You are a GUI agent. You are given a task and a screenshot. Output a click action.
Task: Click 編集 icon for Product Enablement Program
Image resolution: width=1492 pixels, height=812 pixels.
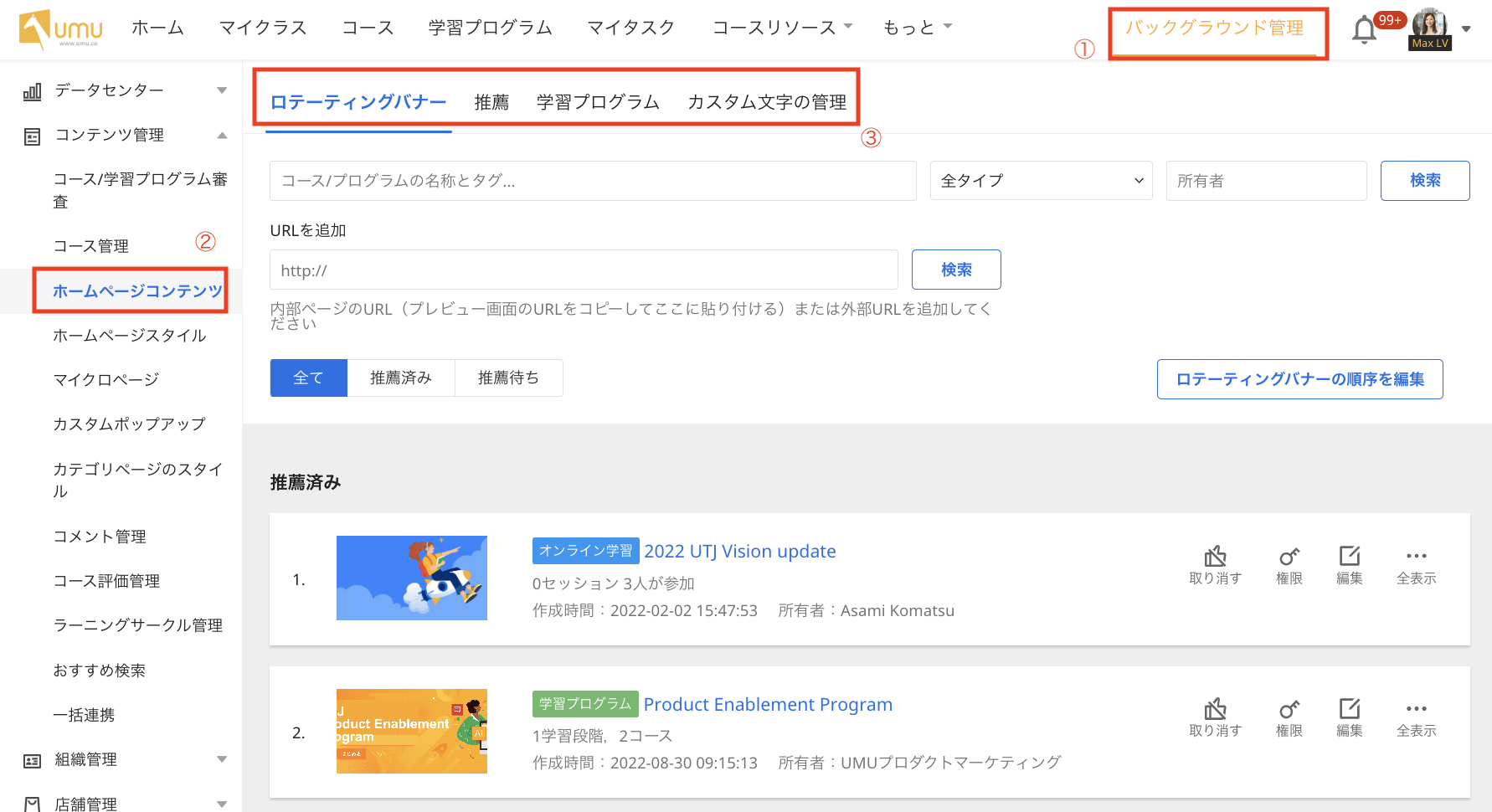click(1349, 709)
